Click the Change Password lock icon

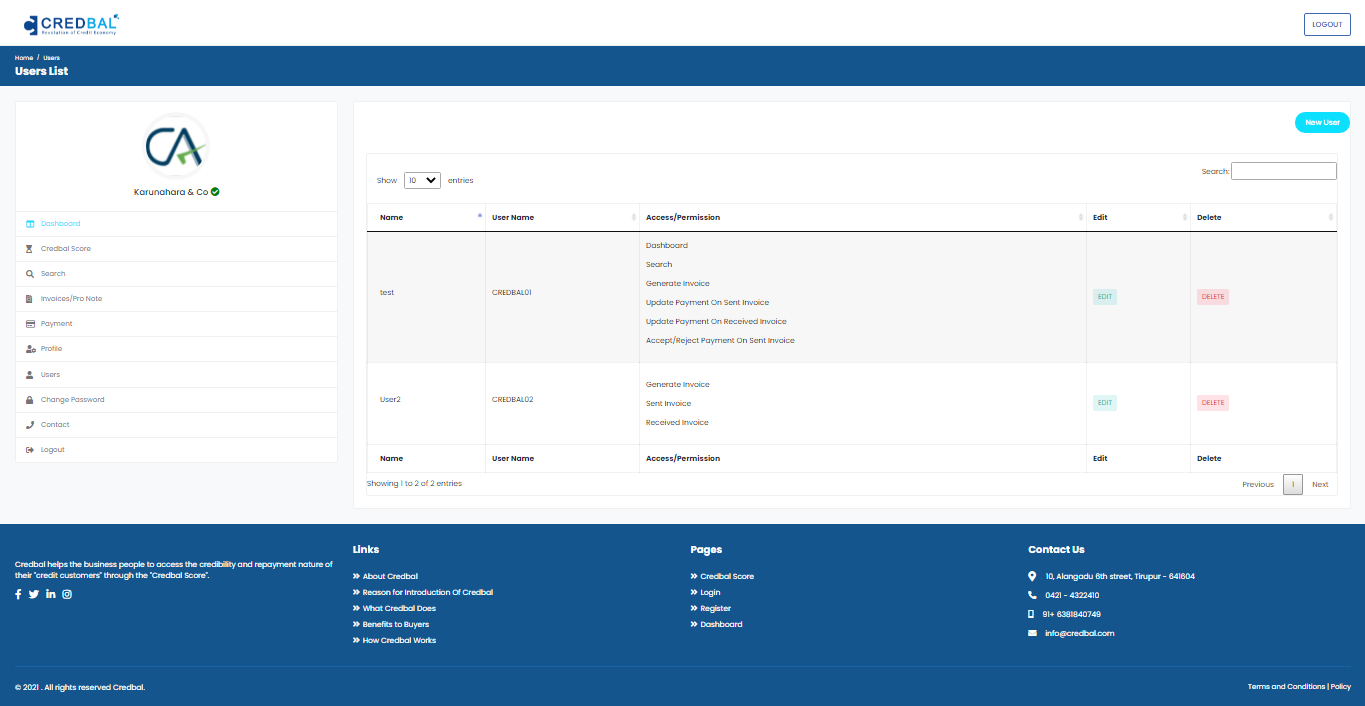30,400
